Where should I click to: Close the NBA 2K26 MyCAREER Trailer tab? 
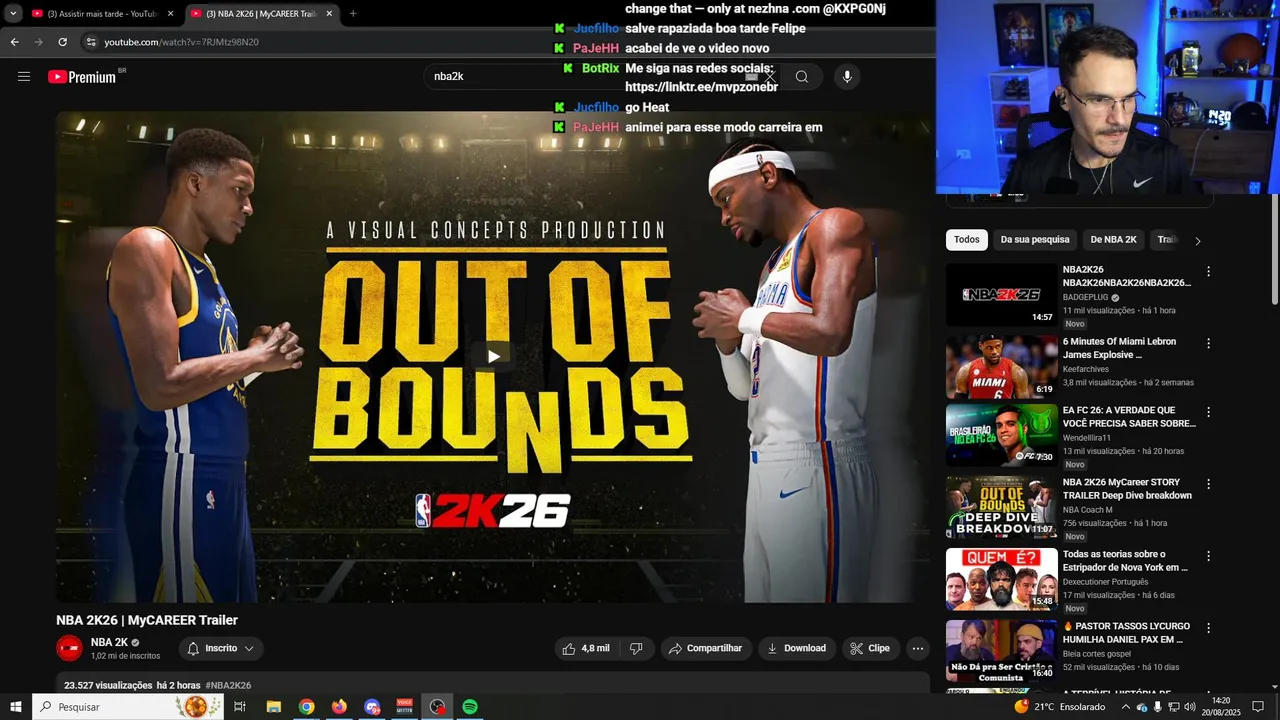click(328, 14)
